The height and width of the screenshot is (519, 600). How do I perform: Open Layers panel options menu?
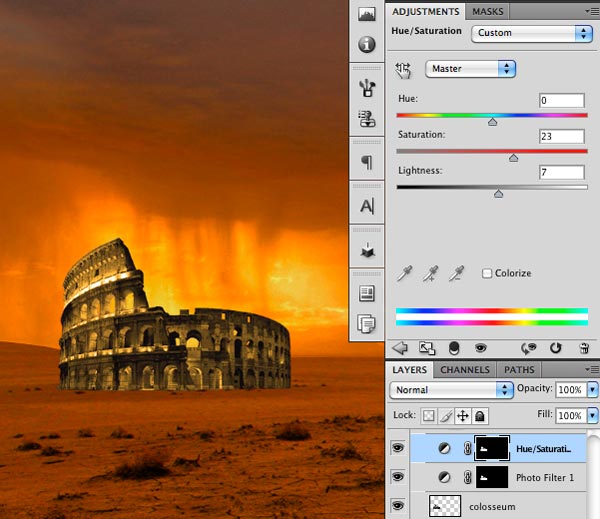(x=592, y=369)
